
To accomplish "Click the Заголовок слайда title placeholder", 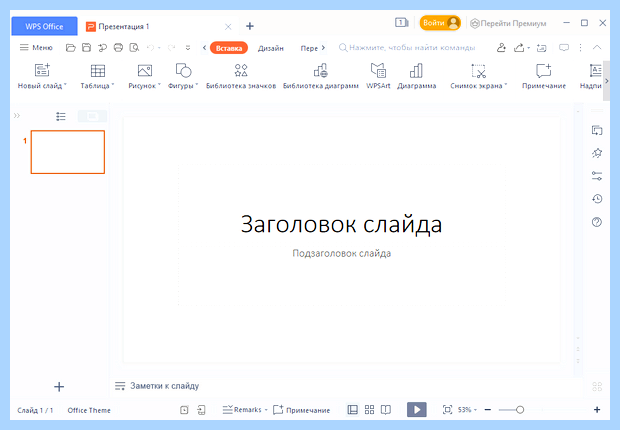I will tap(342, 224).
